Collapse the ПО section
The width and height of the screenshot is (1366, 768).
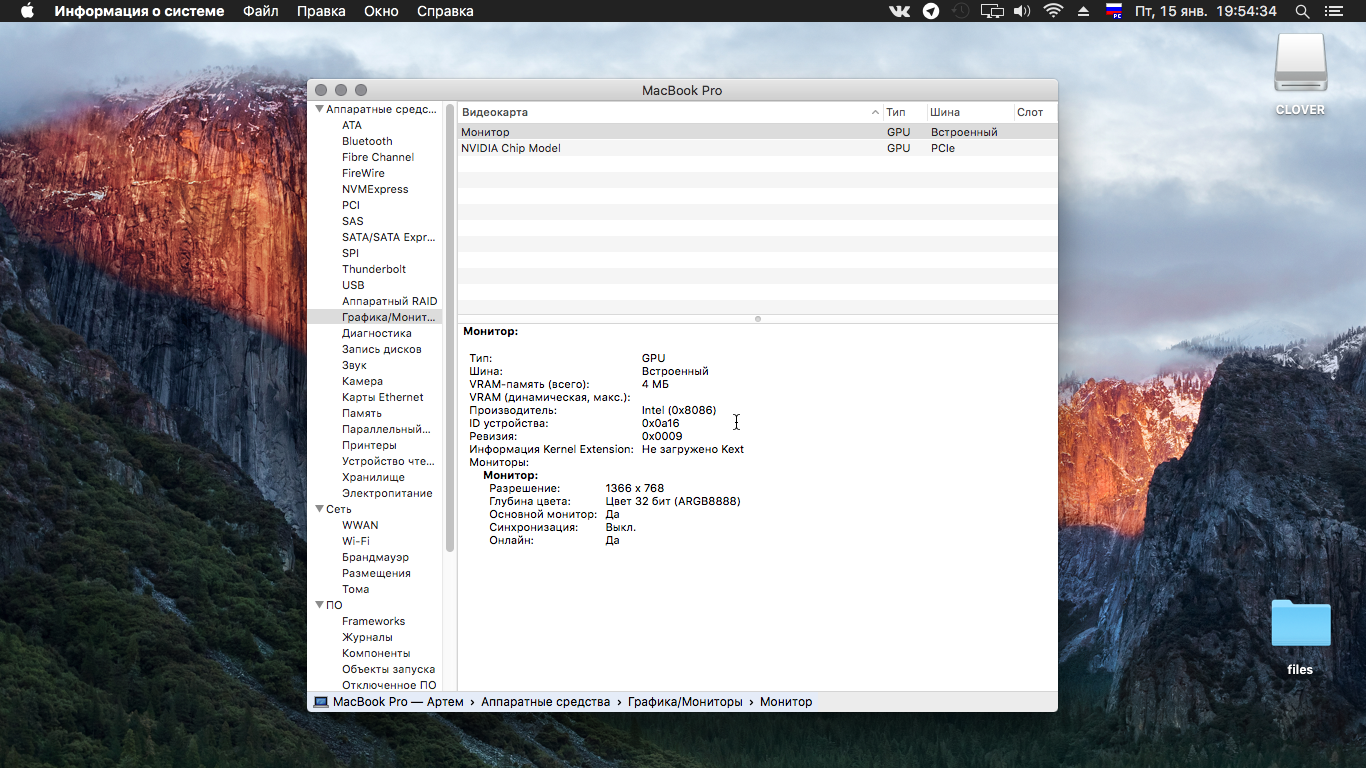tap(320, 605)
